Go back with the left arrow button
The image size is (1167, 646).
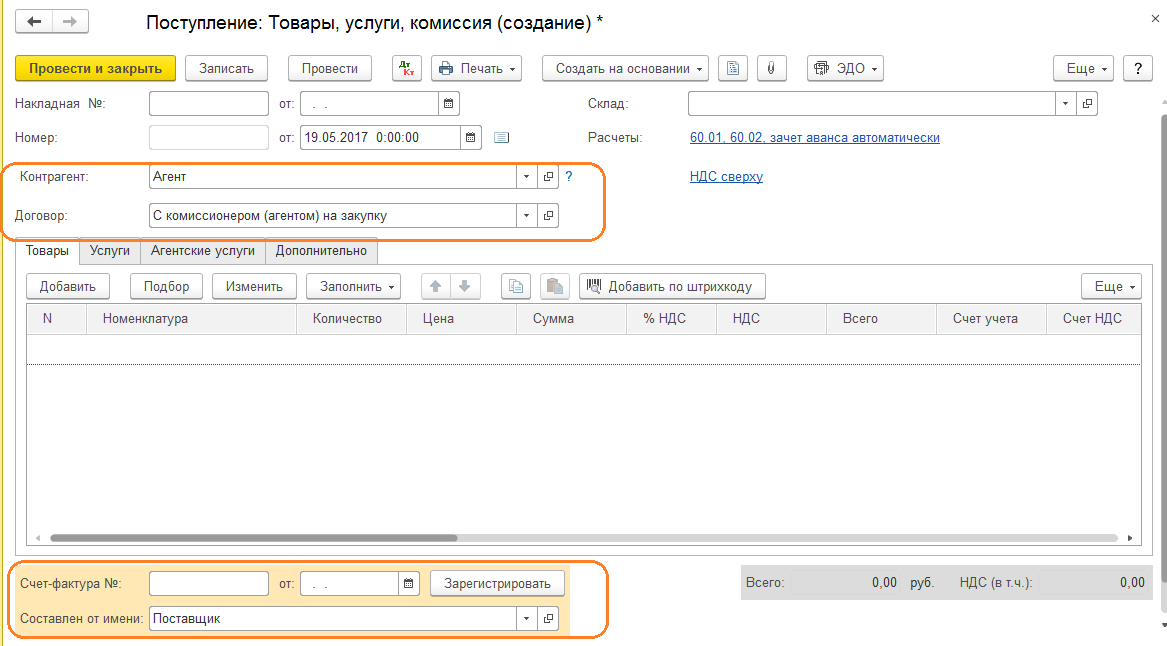[34, 22]
